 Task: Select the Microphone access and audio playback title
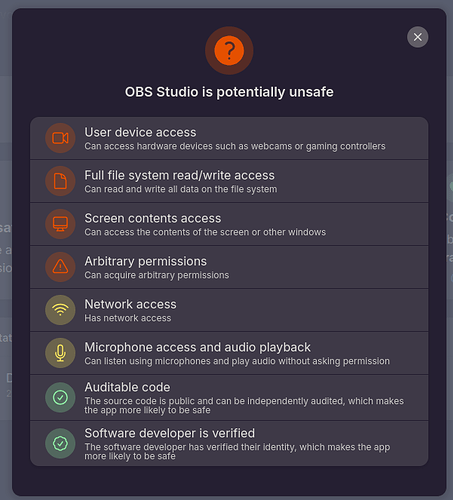coord(197,347)
